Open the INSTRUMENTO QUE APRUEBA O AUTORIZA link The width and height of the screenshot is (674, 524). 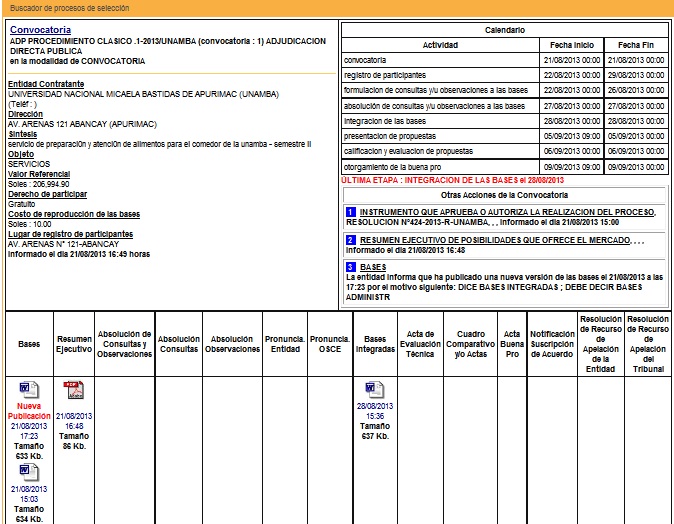[x=508, y=212]
